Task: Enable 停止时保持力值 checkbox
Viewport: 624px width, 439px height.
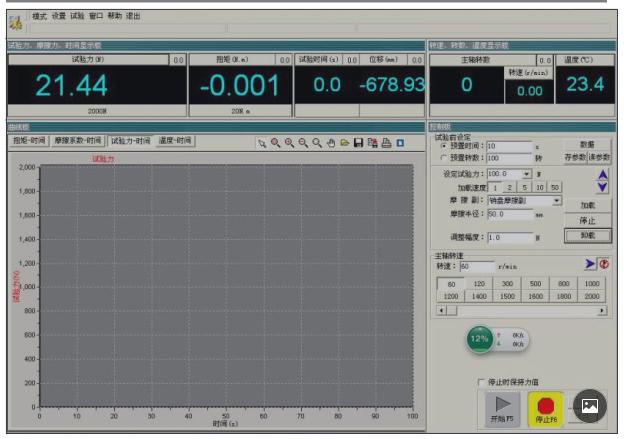Action: (481, 382)
